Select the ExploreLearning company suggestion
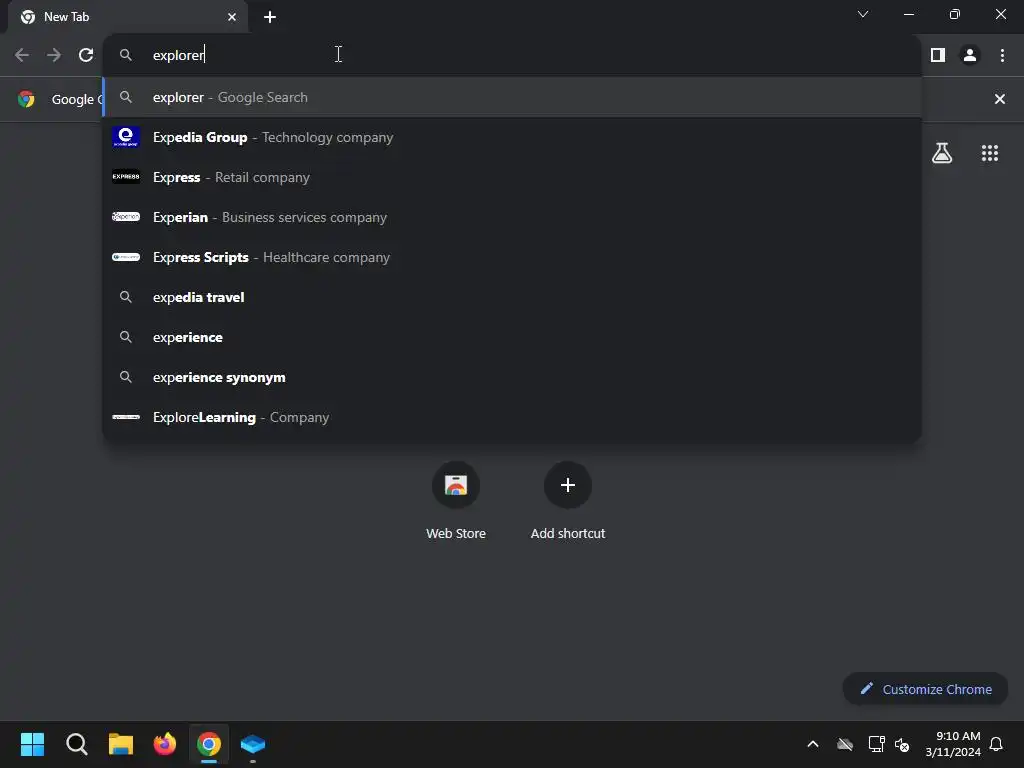Screen dimensions: 1024x768 pyautogui.click(x=512, y=417)
